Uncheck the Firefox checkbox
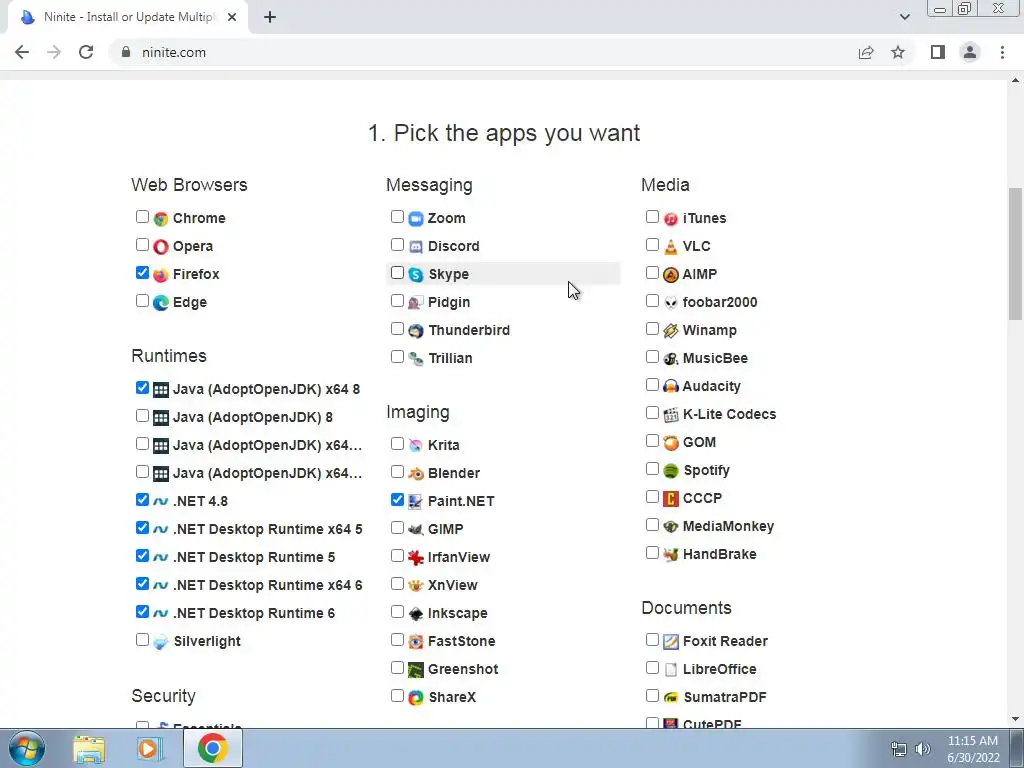The width and height of the screenshot is (1024, 768). [x=142, y=273]
